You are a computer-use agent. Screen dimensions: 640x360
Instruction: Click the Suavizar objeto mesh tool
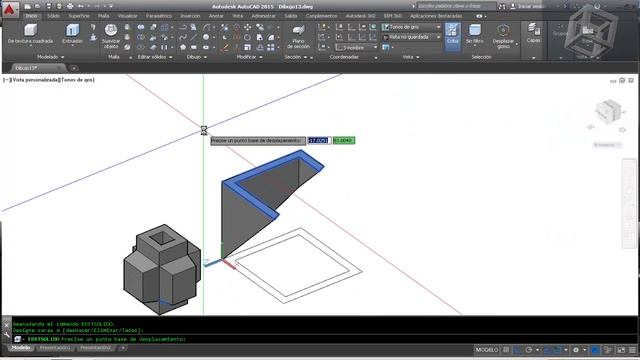click(x=111, y=36)
